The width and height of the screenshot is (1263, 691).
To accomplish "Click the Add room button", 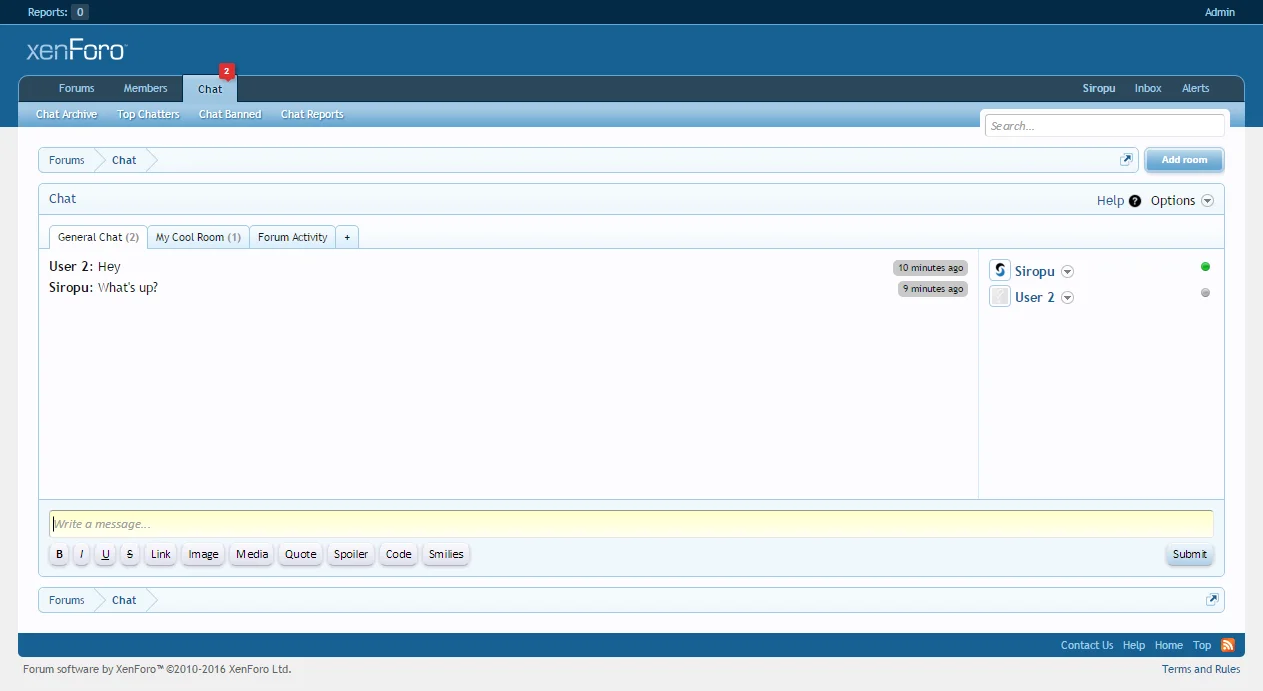I will click(x=1184, y=160).
